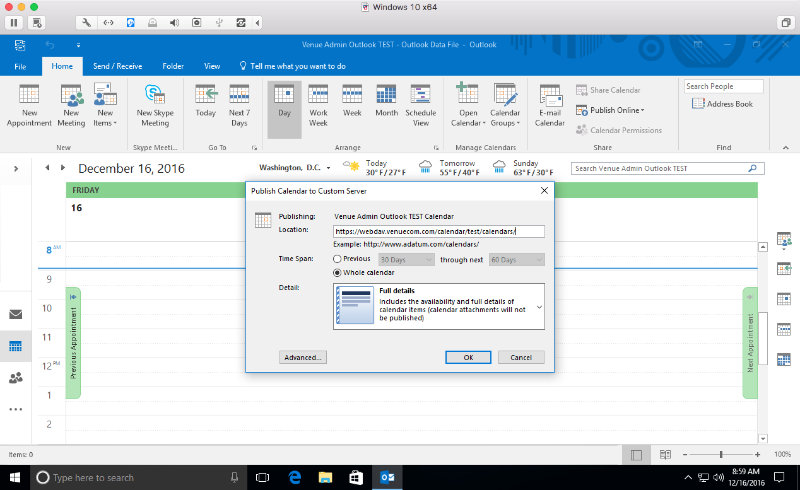This screenshot has height=490, width=800.
Task: Select the Month view icon
Action: tap(386, 96)
